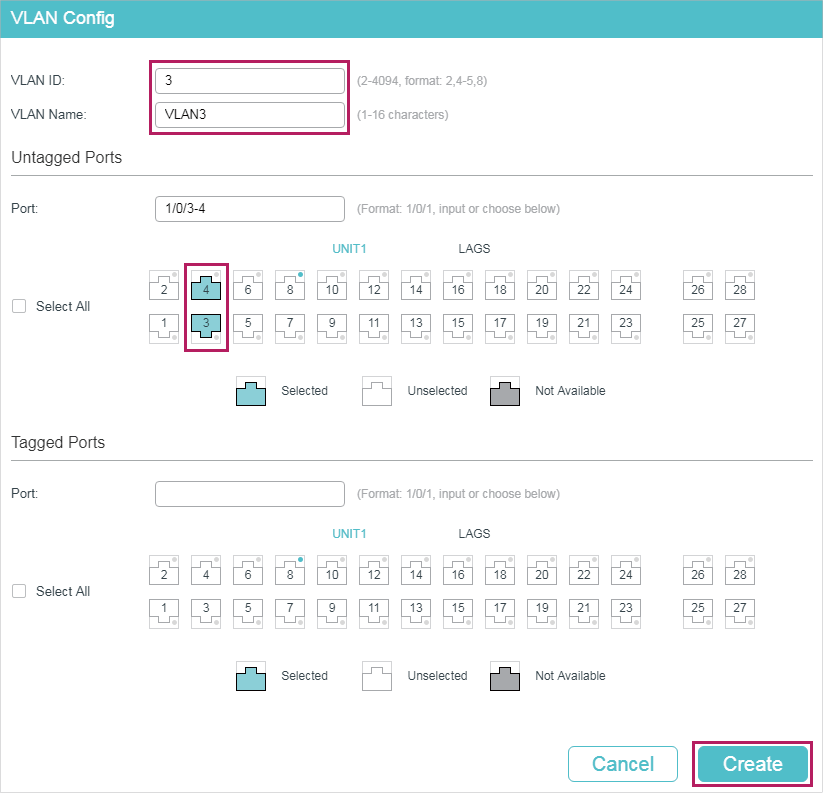Select tagged port 23 icon
Screen dimensions: 823x793
coord(626,613)
